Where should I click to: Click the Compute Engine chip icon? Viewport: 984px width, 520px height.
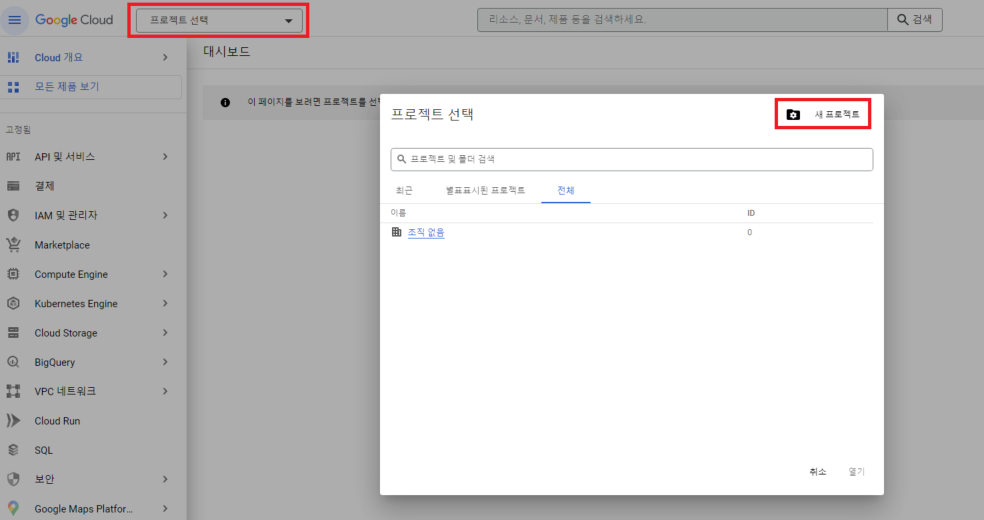13,274
